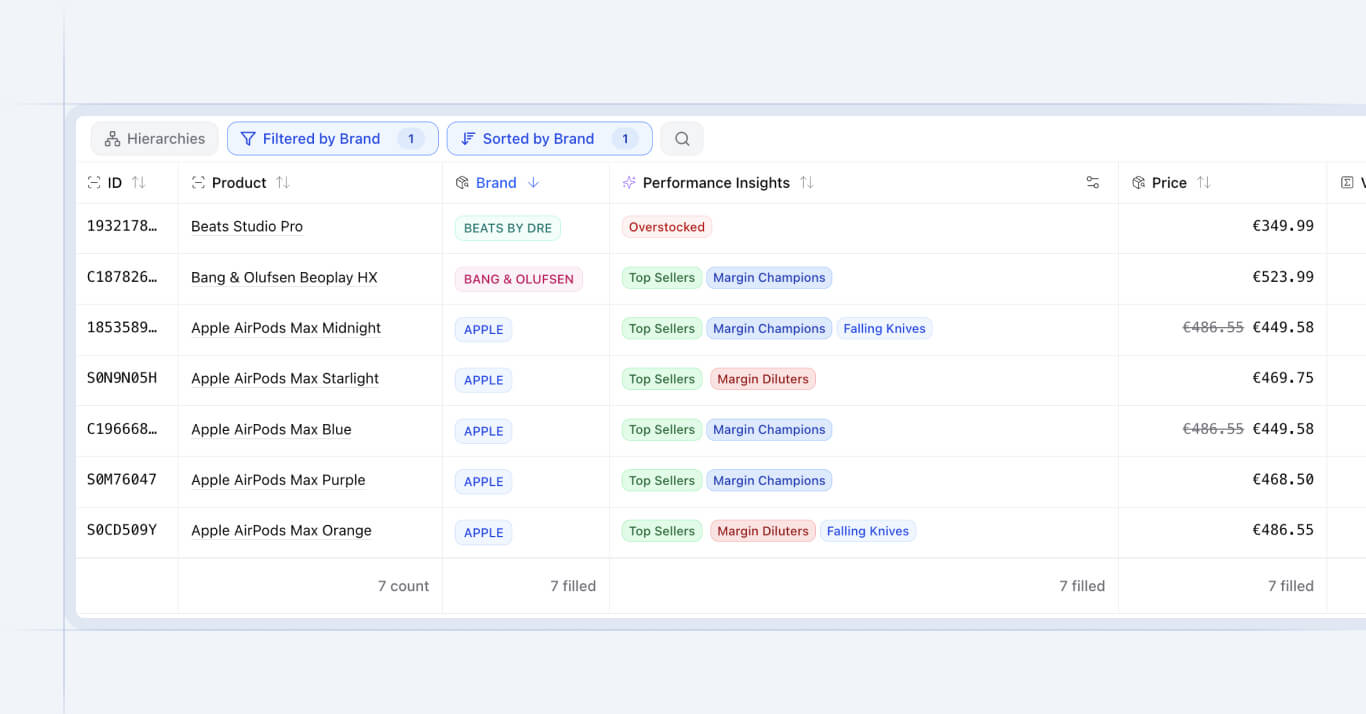Select ID cell C187826…
The width and height of the screenshot is (1366, 714).
pos(122,277)
